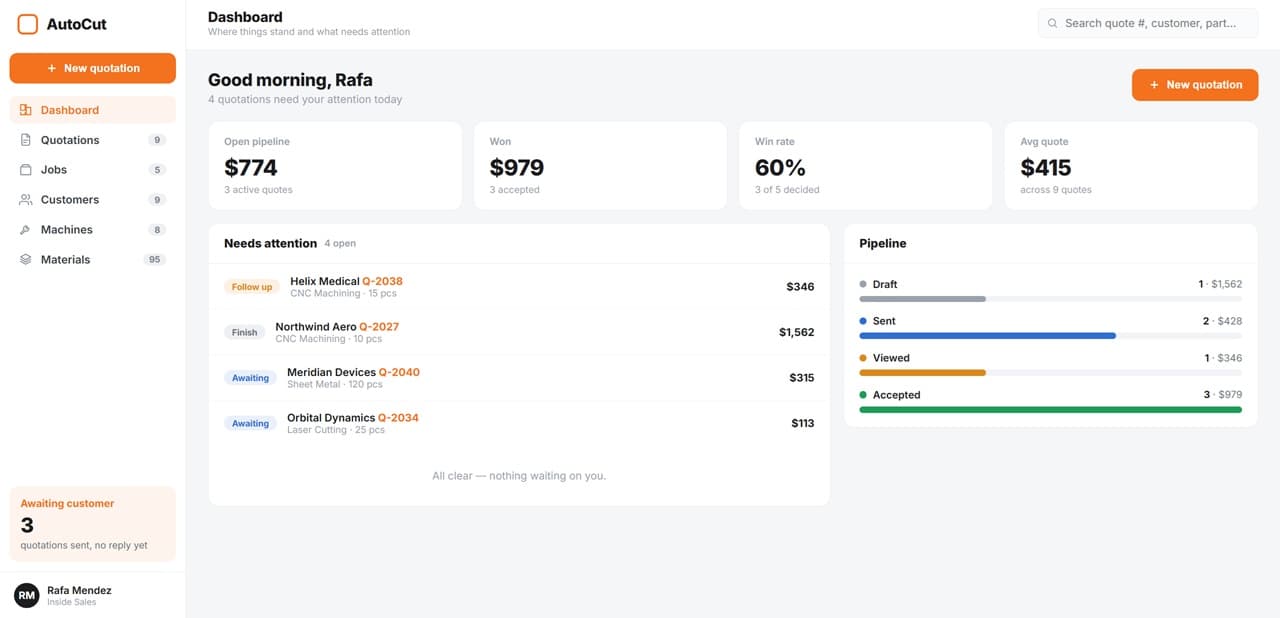Open the Materials layers icon
Viewport: 1280px width, 618px height.
point(26,260)
